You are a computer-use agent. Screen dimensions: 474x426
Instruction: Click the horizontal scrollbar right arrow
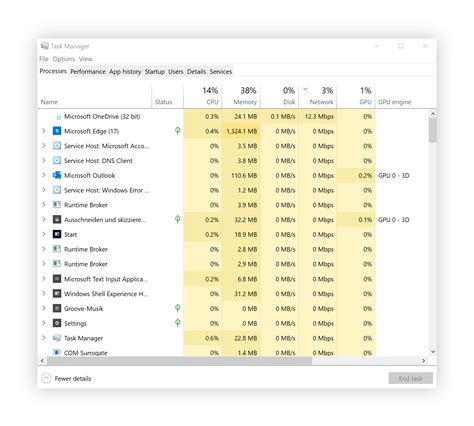pyautogui.click(x=424, y=361)
